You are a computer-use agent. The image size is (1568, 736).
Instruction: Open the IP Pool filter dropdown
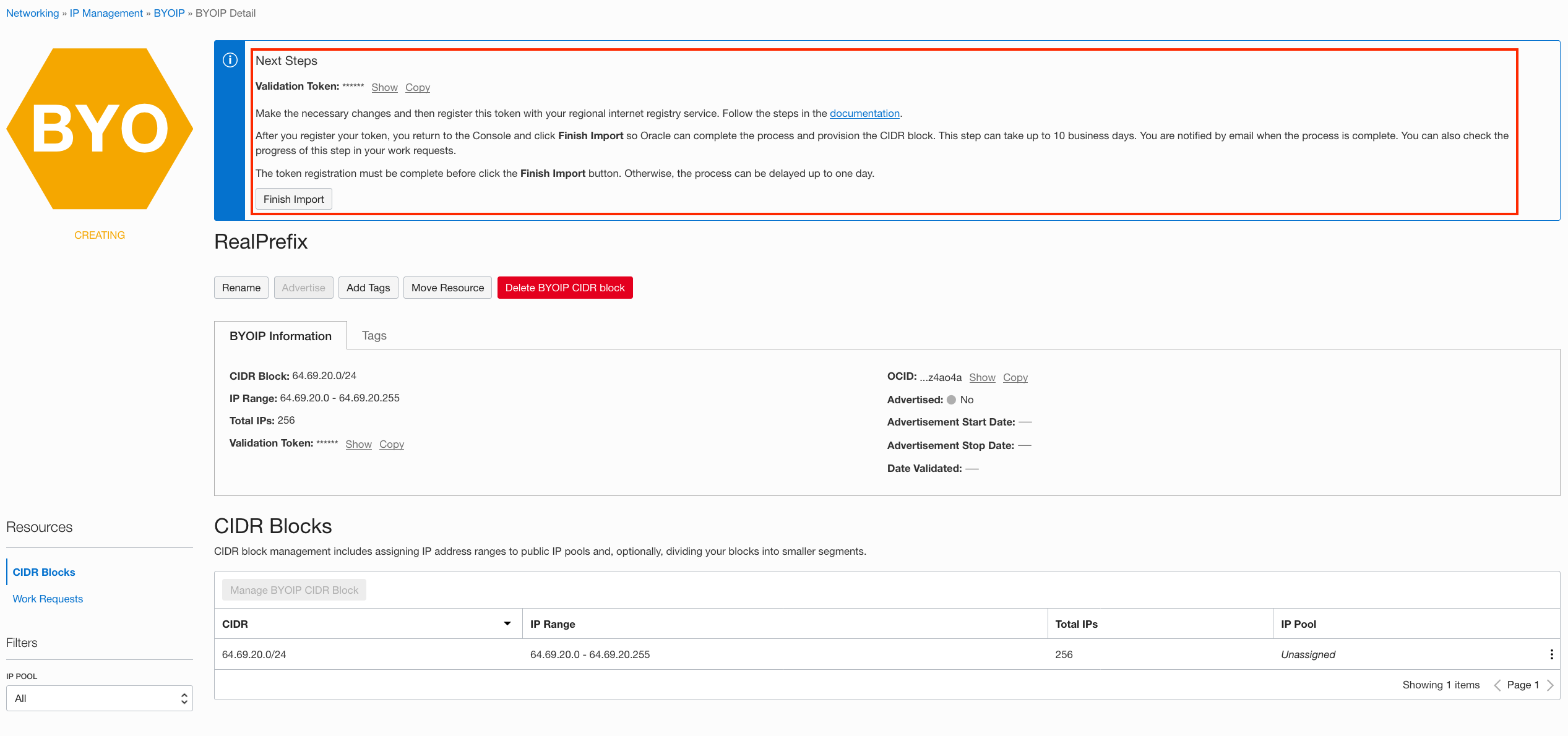[x=99, y=698]
